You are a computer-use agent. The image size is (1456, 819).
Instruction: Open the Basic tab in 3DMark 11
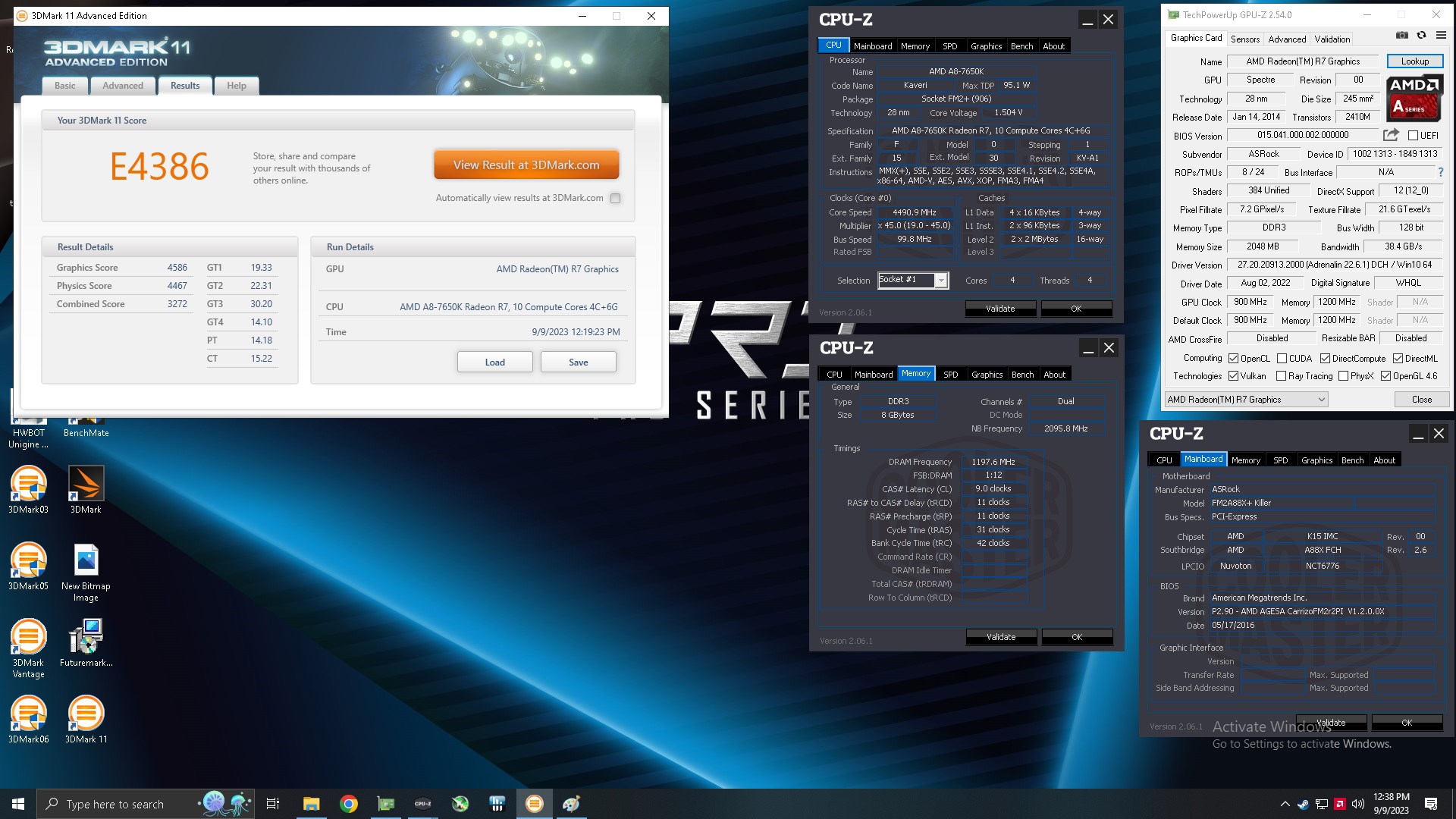(65, 86)
